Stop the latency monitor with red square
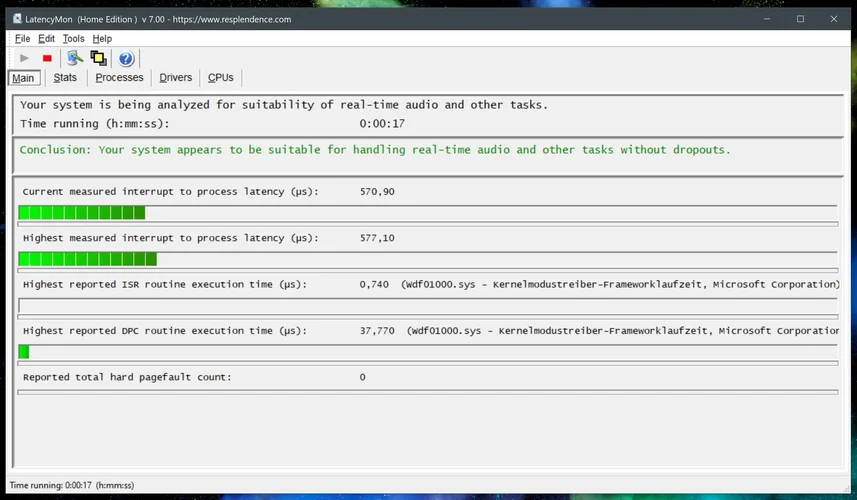Image resolution: width=857 pixels, height=500 pixels. (x=47, y=58)
